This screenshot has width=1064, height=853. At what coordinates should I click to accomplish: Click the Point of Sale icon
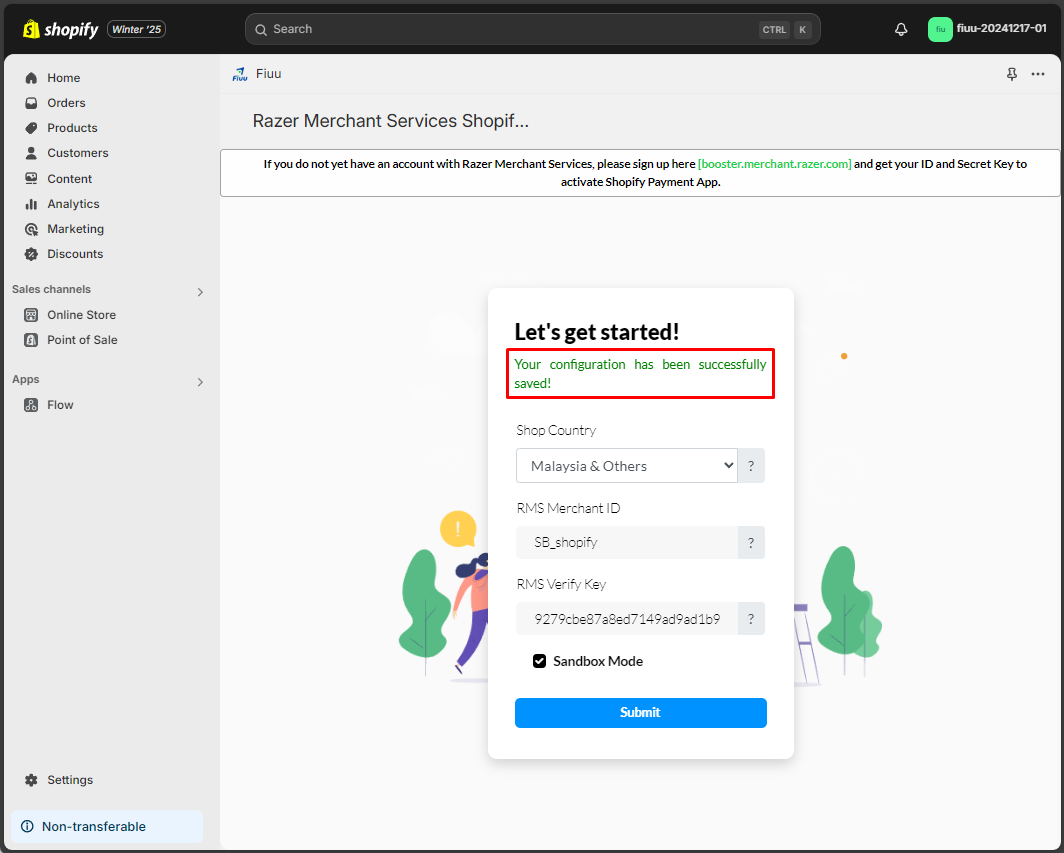pyautogui.click(x=31, y=340)
